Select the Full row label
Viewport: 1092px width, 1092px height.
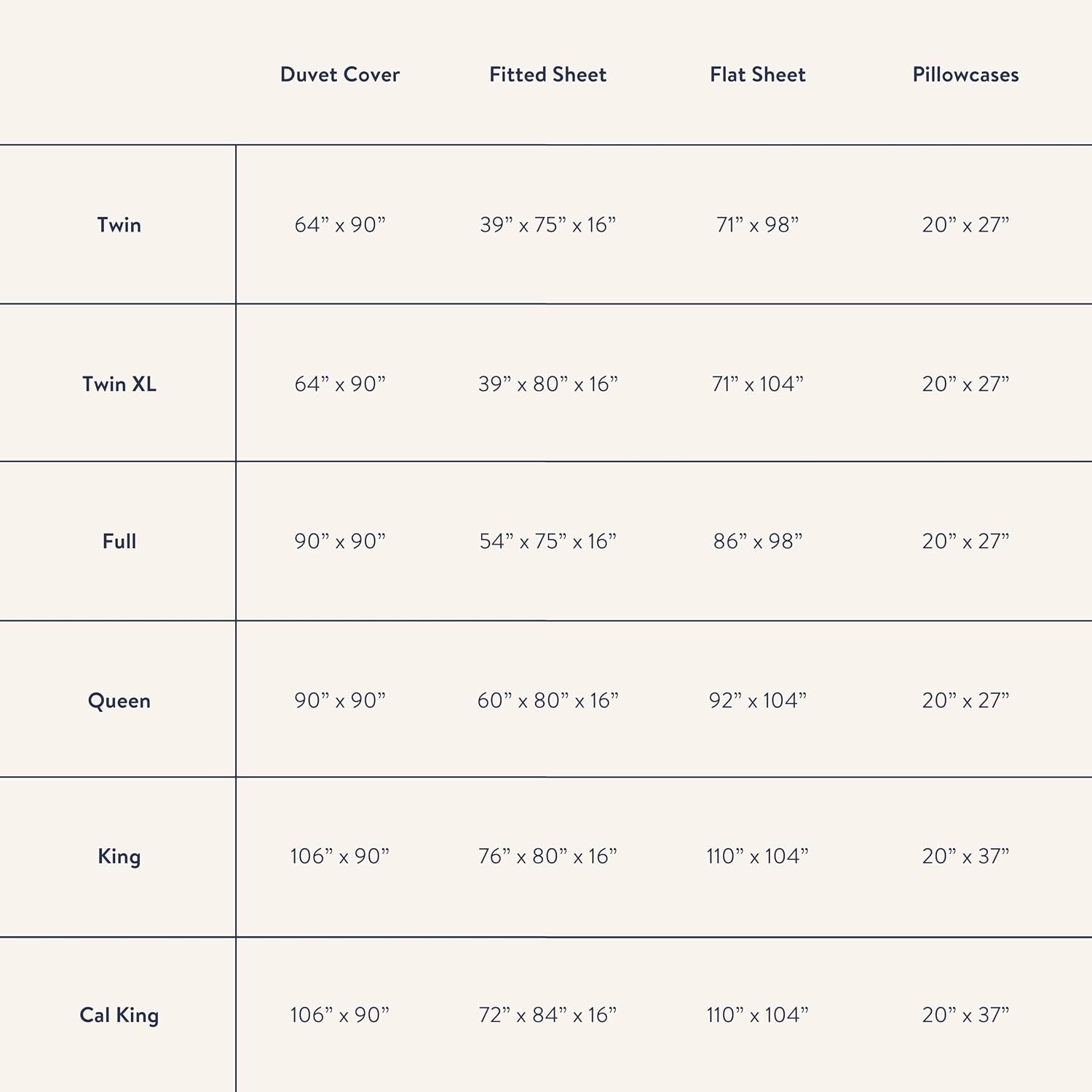point(119,541)
